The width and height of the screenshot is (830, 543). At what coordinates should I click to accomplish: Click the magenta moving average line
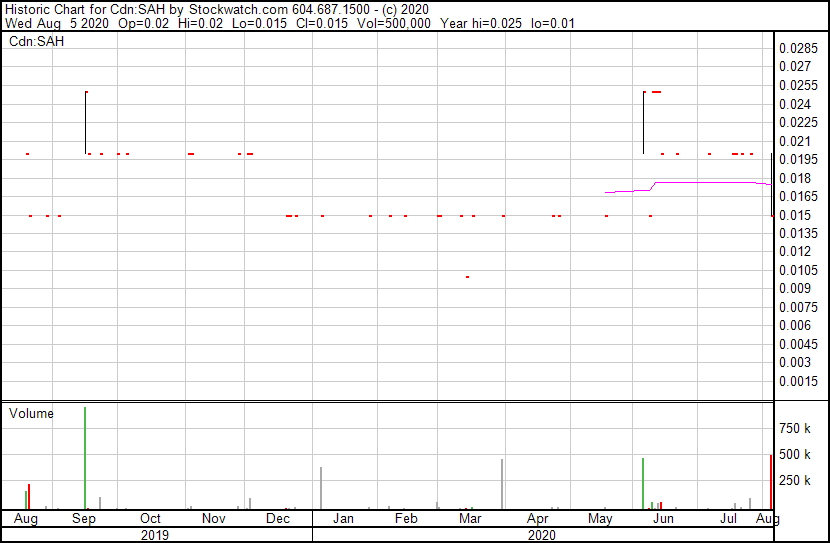pyautogui.click(x=700, y=182)
